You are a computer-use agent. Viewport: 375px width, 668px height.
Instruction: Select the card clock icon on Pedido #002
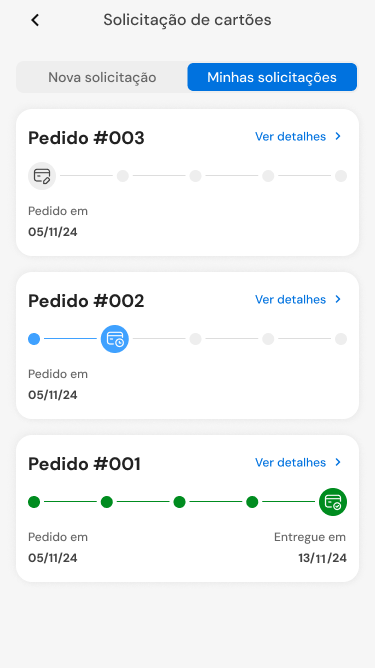click(x=115, y=339)
